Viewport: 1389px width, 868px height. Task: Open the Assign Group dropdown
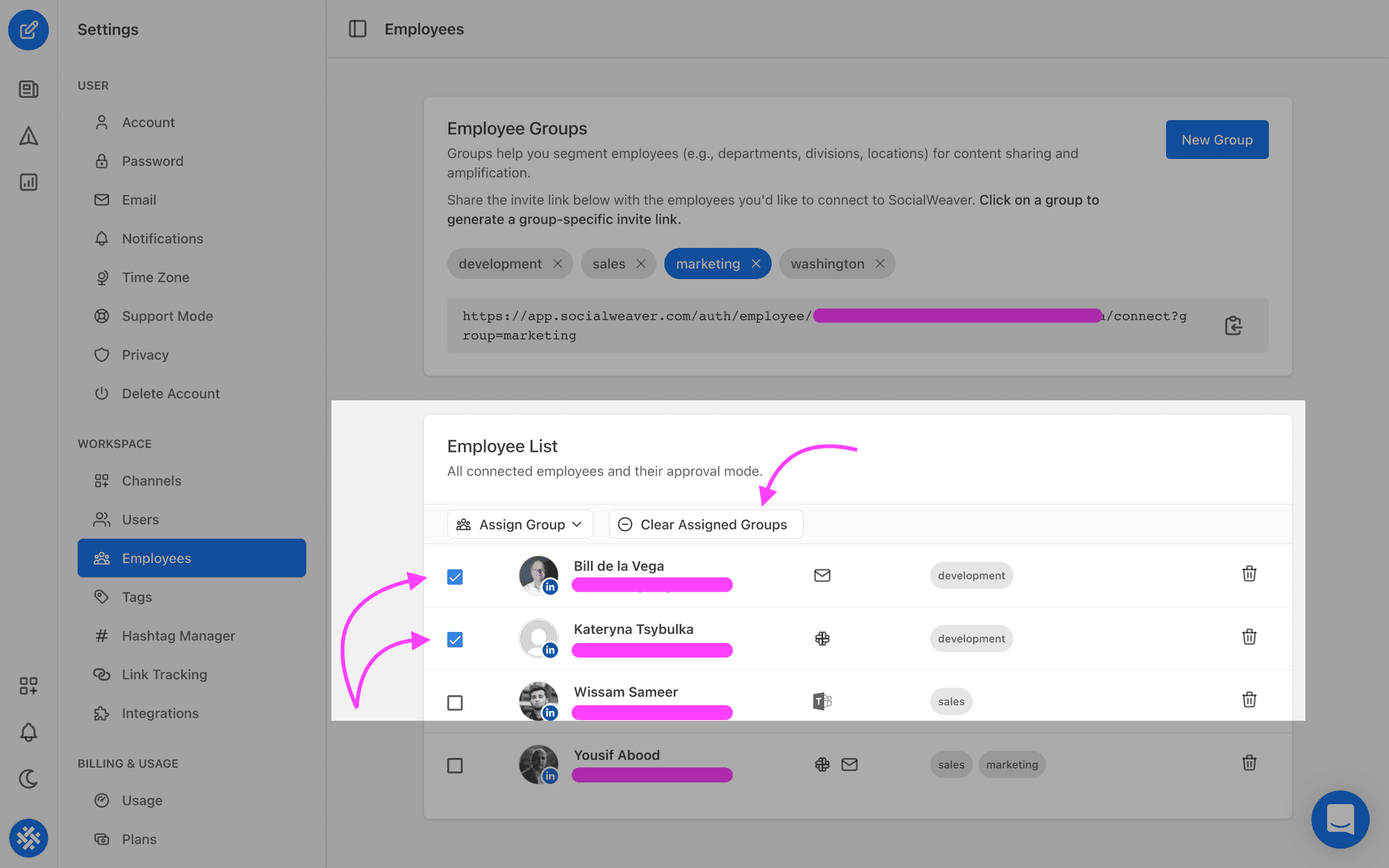click(520, 524)
